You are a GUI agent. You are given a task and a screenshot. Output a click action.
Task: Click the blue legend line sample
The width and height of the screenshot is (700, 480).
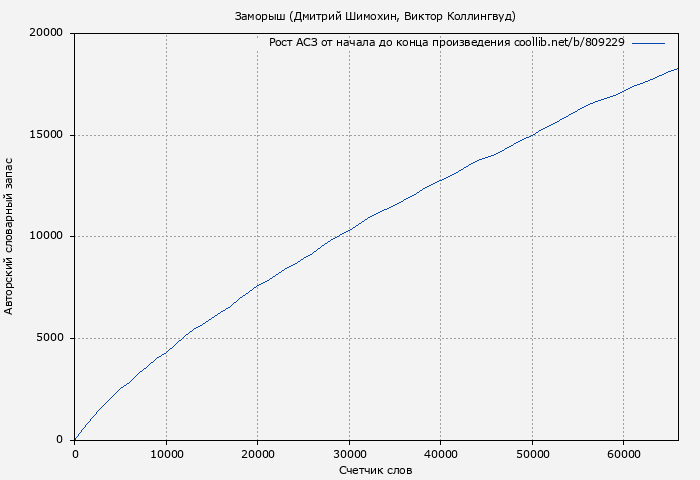[648, 43]
